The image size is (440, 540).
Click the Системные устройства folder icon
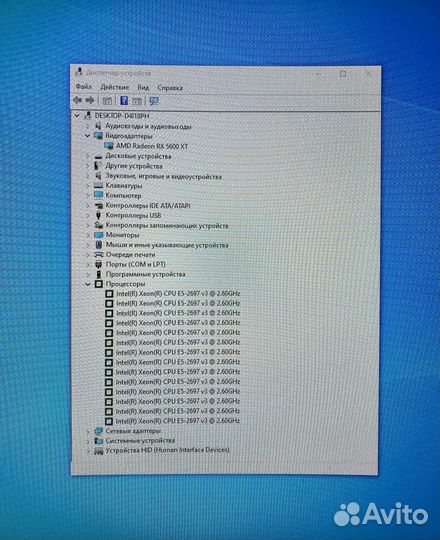(x=99, y=440)
